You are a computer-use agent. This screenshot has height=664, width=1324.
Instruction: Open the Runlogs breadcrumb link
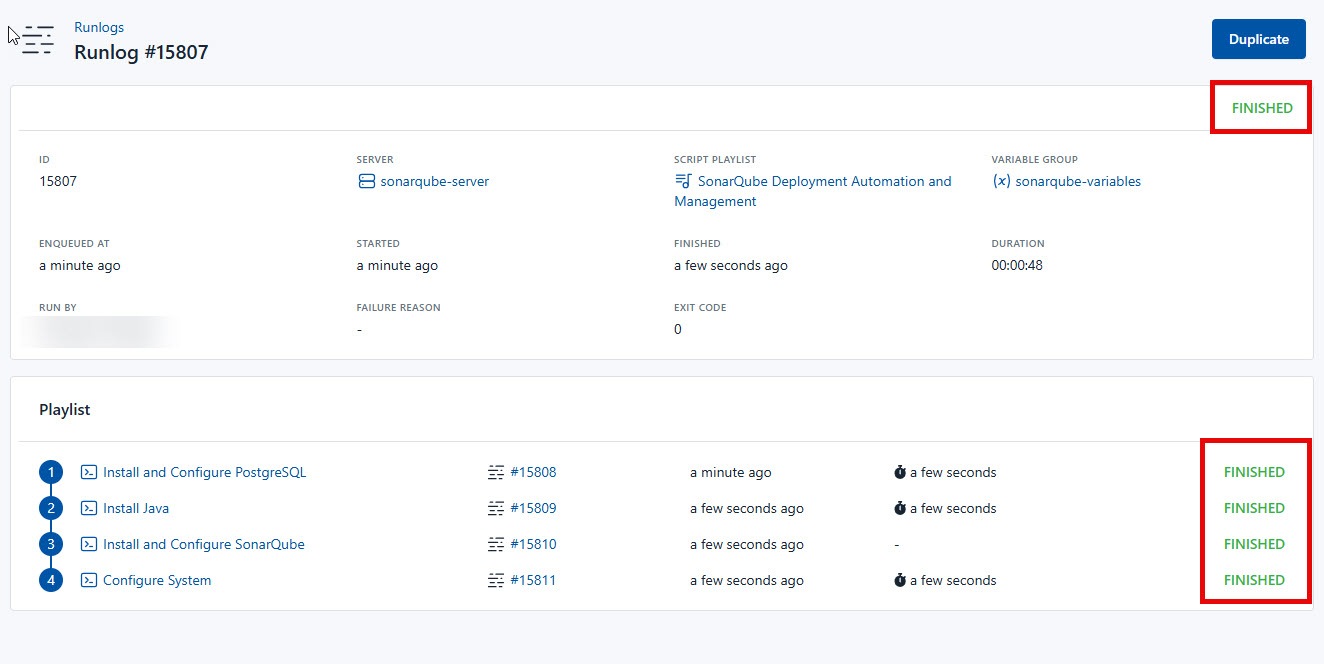(99, 27)
